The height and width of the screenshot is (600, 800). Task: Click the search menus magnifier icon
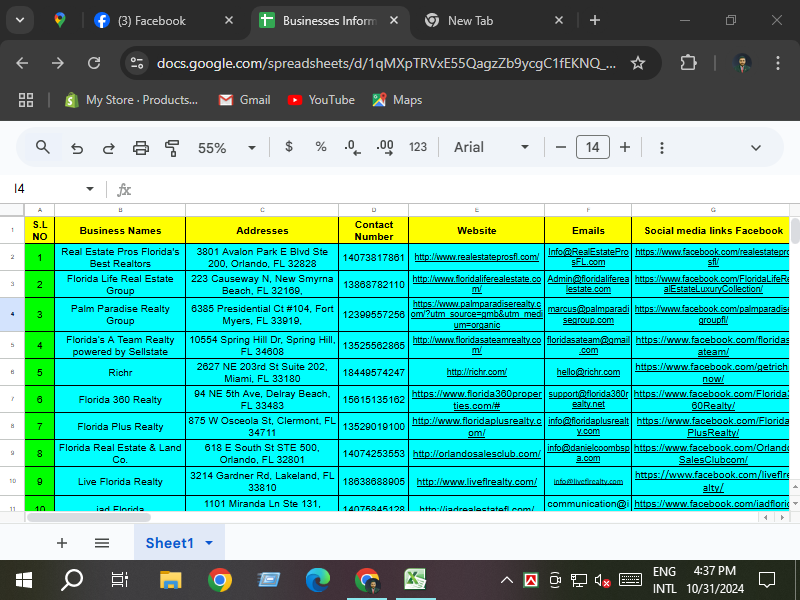[43, 147]
